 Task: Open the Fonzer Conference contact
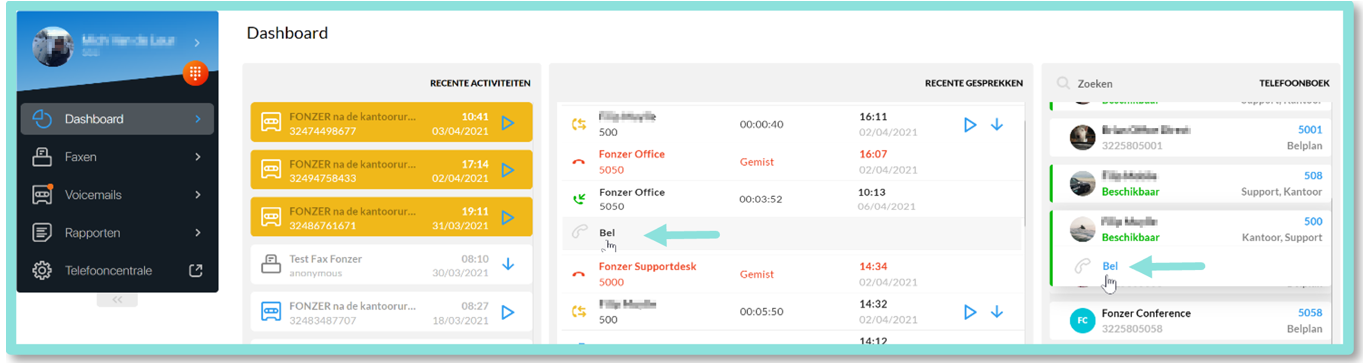(x=1191, y=320)
